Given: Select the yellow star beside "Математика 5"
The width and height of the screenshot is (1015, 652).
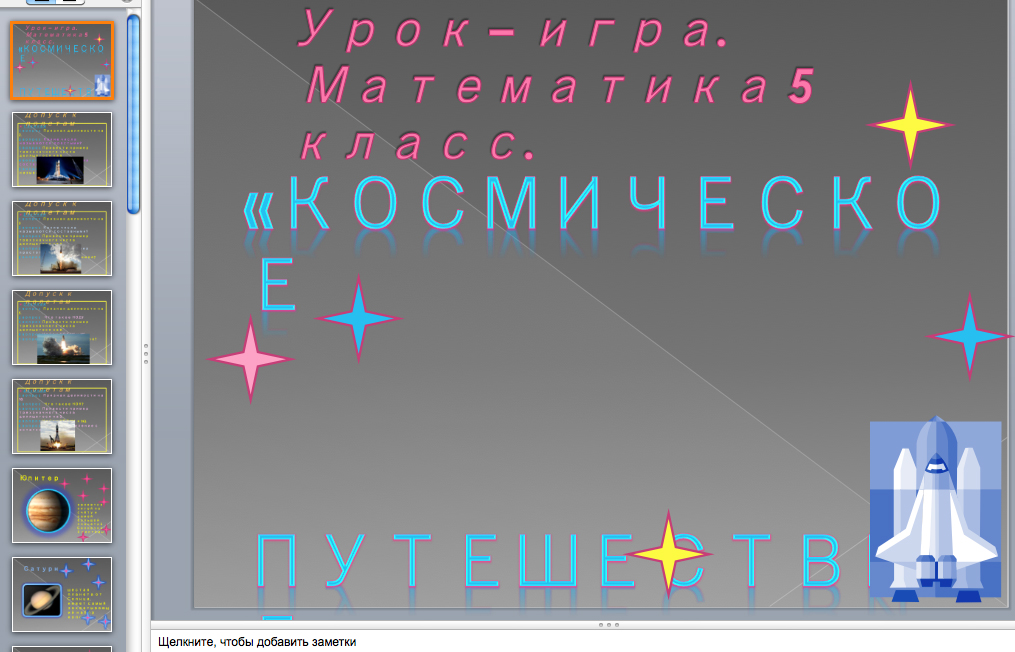Looking at the screenshot, I should [909, 124].
